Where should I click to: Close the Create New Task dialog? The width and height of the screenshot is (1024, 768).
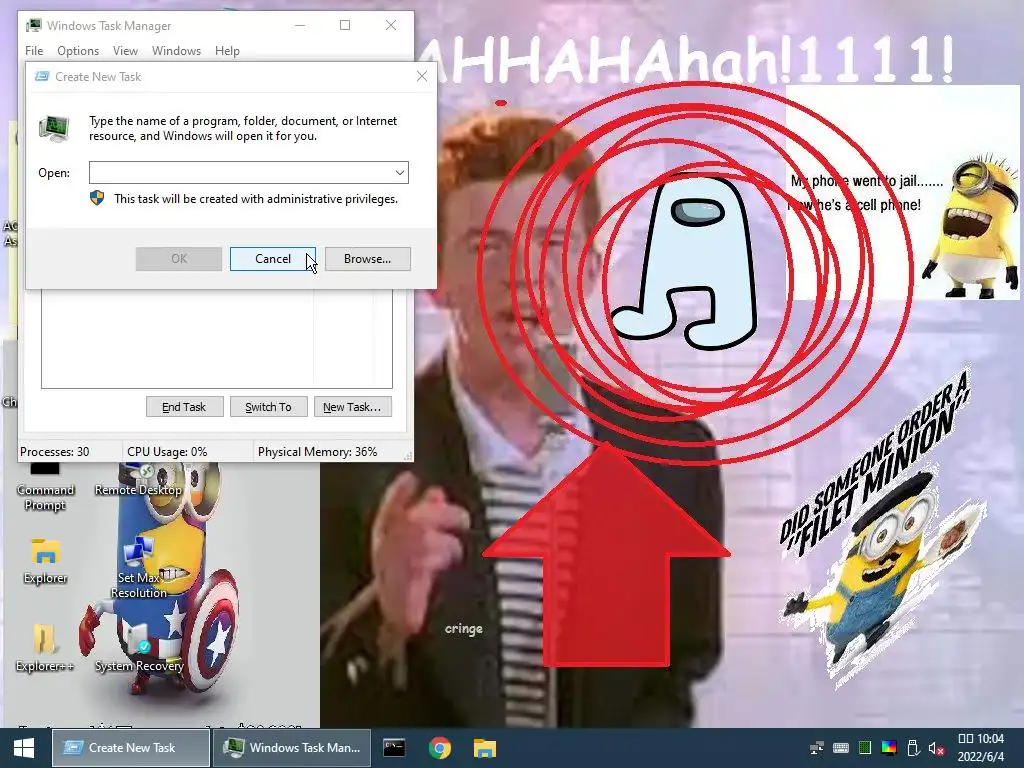pos(422,76)
